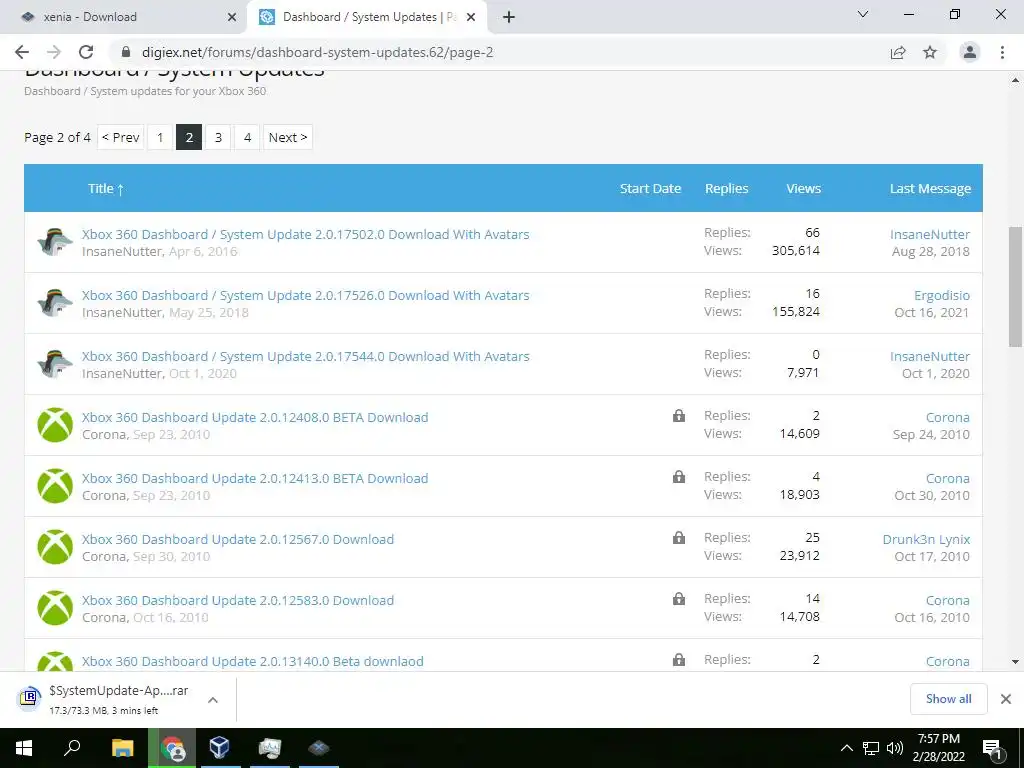
Task: Close the xenia - Download tab
Action: click(x=231, y=17)
